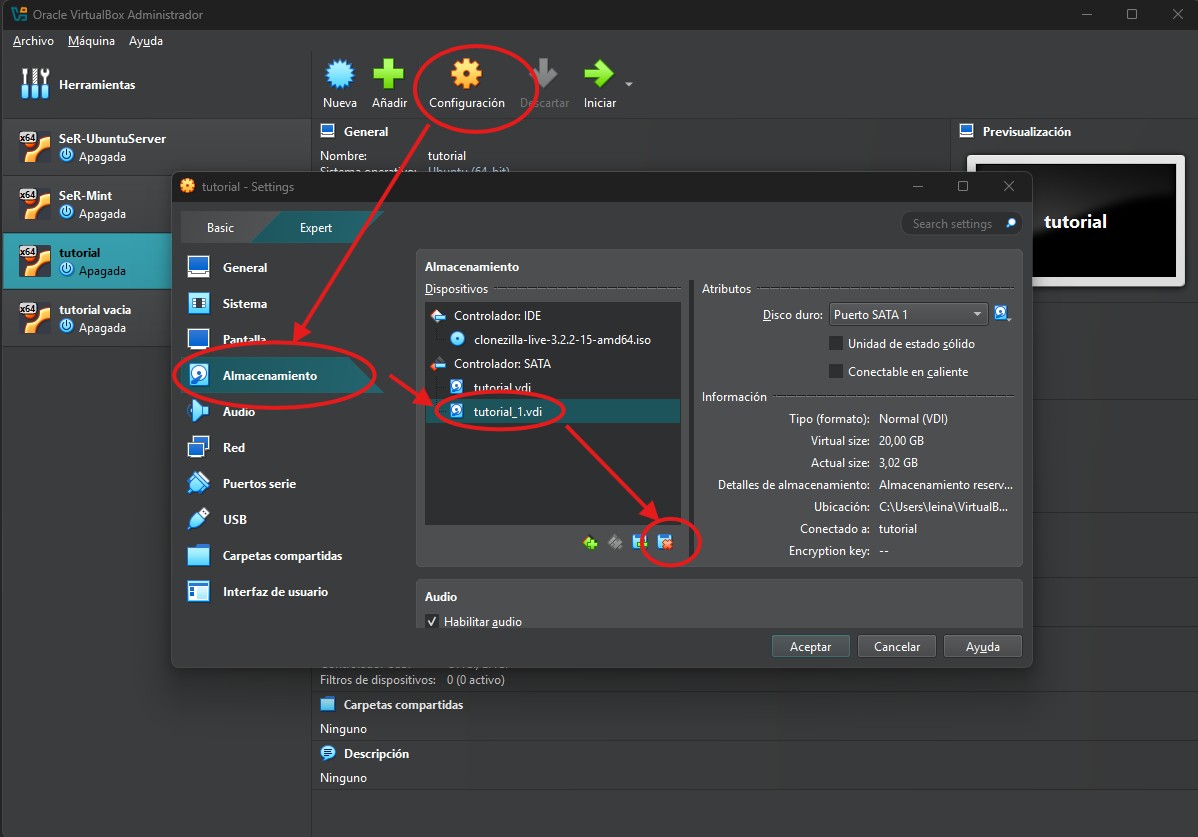Viewport: 1198px width, 837px height.
Task: Click the search magnifier icon in Search settings
Action: pyautogui.click(x=1011, y=223)
